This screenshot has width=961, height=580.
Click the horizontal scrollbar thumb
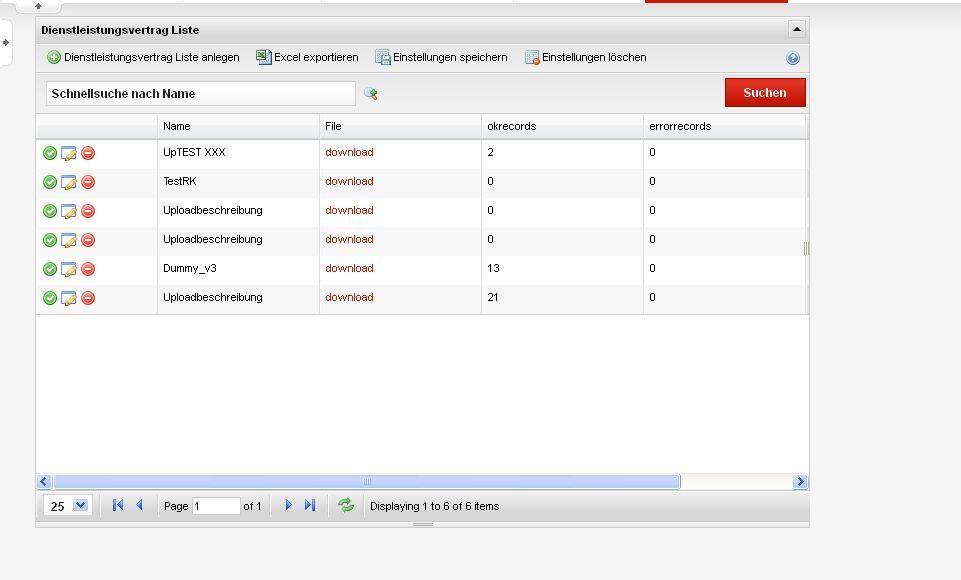click(367, 481)
